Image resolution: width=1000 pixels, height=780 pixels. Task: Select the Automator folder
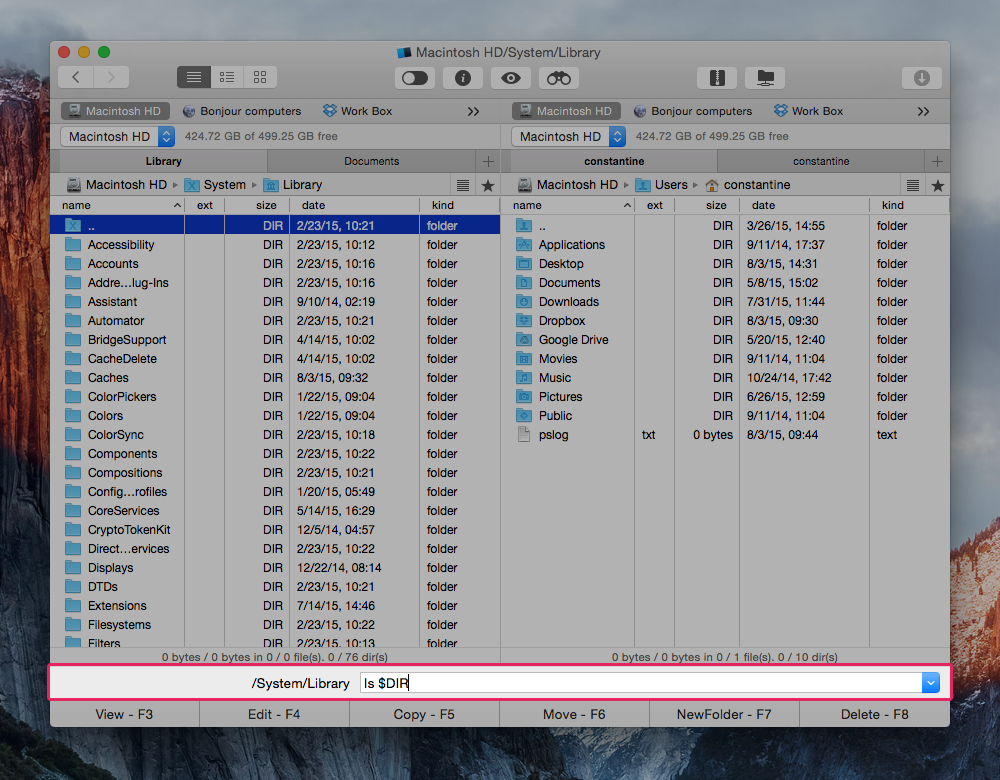click(276, 321)
